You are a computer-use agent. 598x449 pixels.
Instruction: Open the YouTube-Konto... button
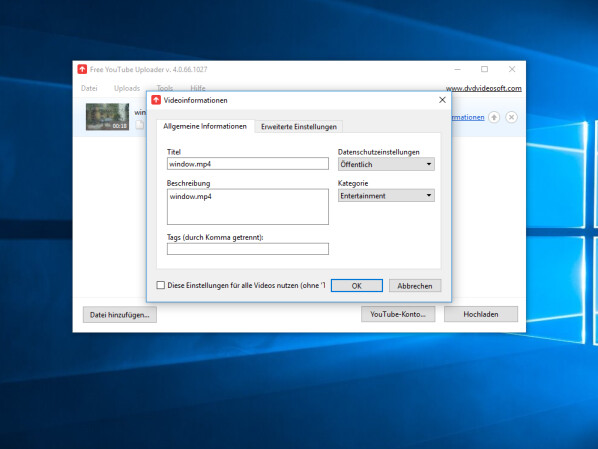pos(398,314)
